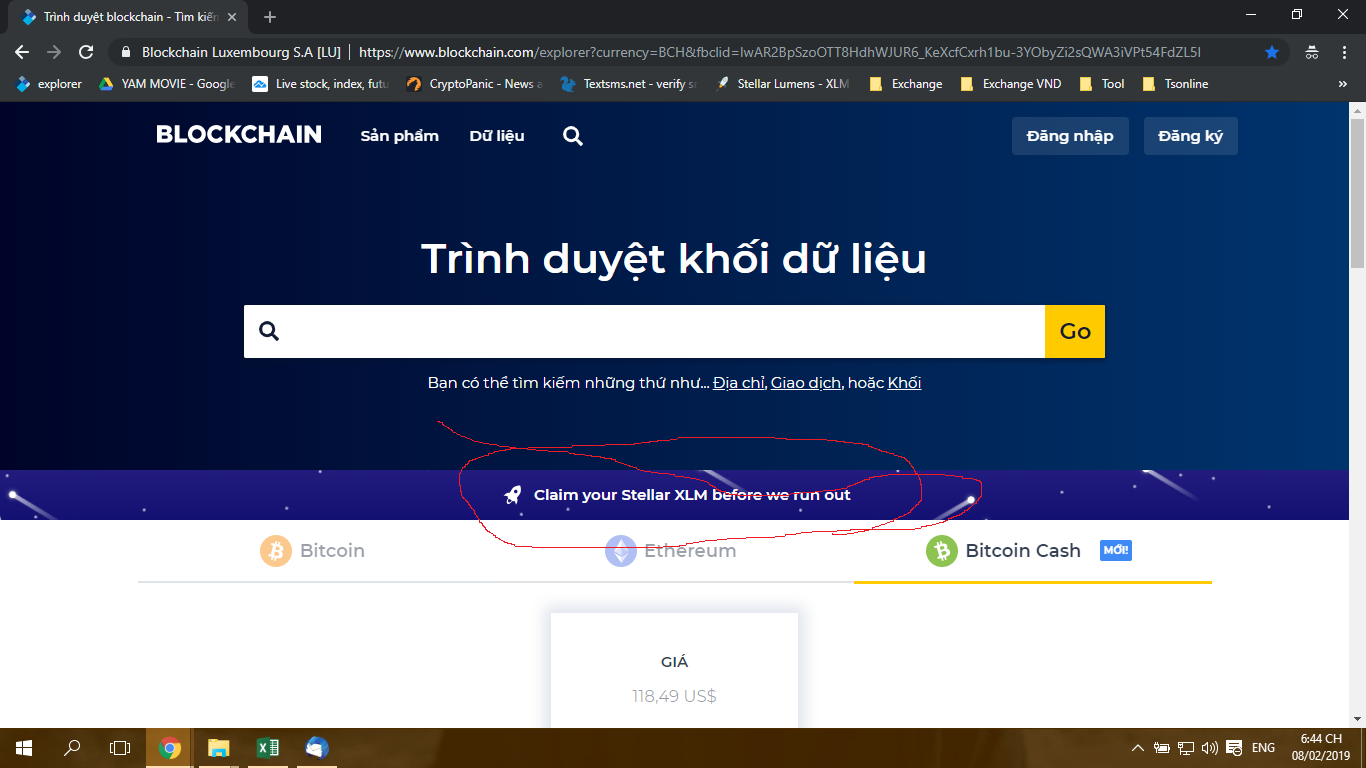Open the notifications tray icon
This screenshot has width=1366, height=768.
(1234, 748)
